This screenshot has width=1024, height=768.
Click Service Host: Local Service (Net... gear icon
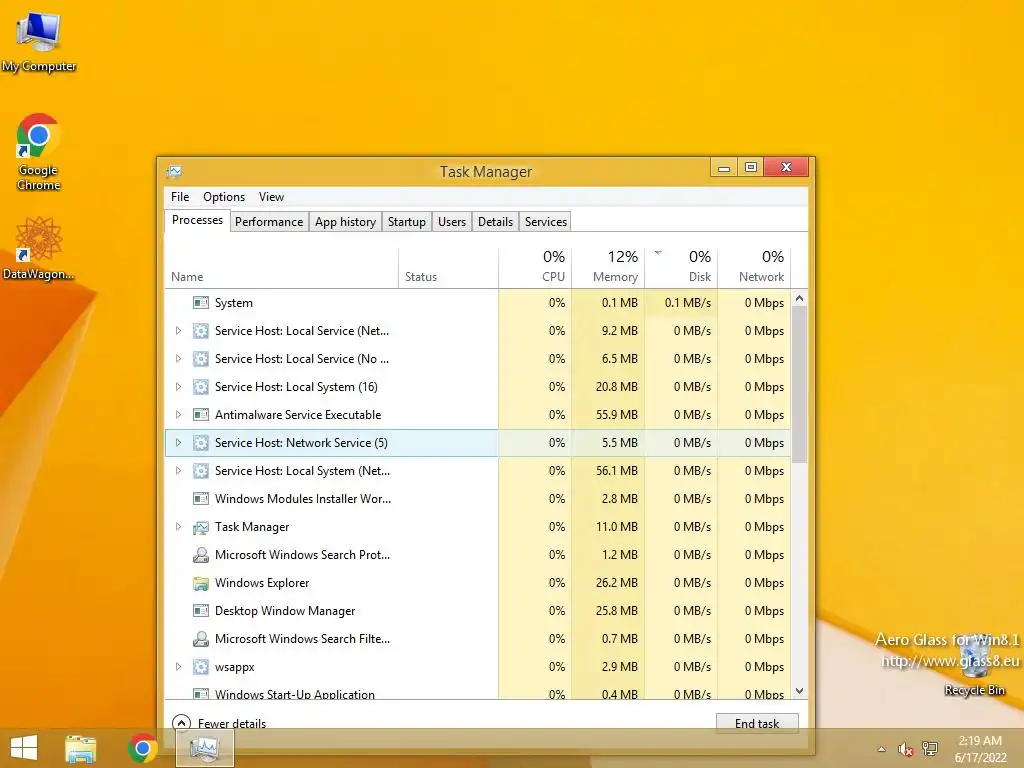coord(200,331)
